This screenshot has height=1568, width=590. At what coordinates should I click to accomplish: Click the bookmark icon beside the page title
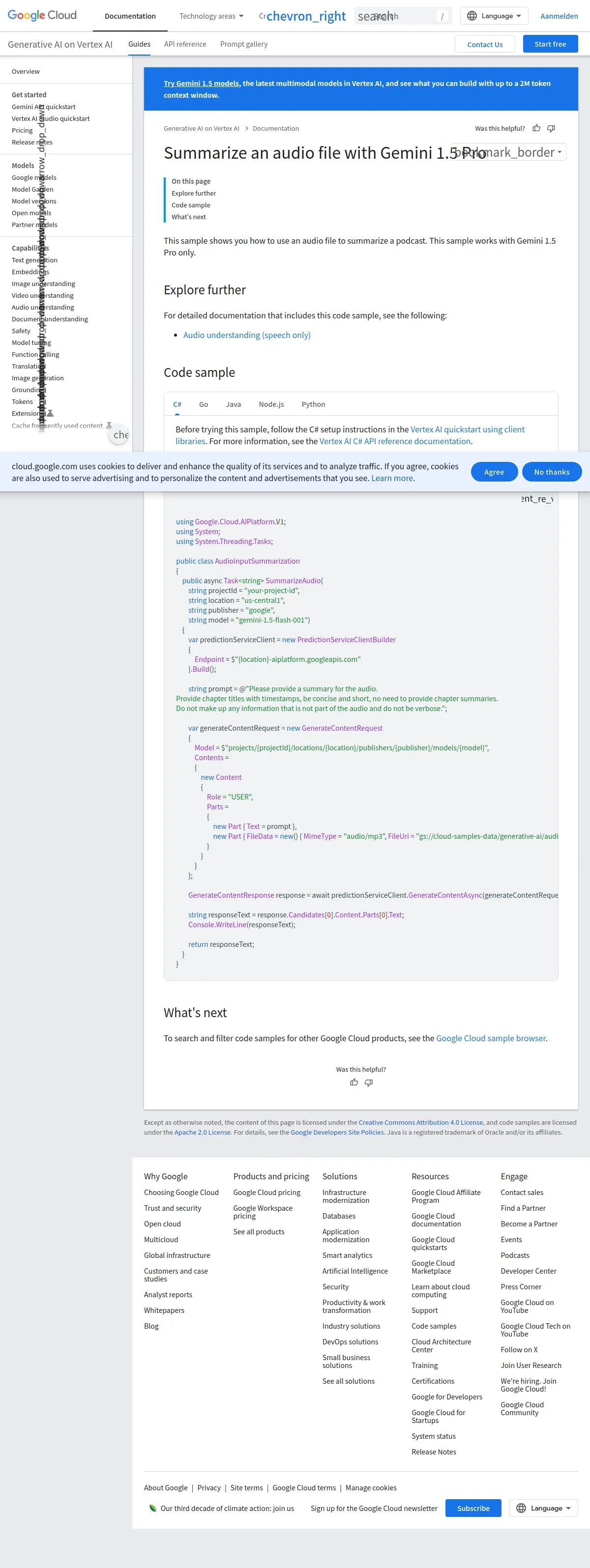504,152
